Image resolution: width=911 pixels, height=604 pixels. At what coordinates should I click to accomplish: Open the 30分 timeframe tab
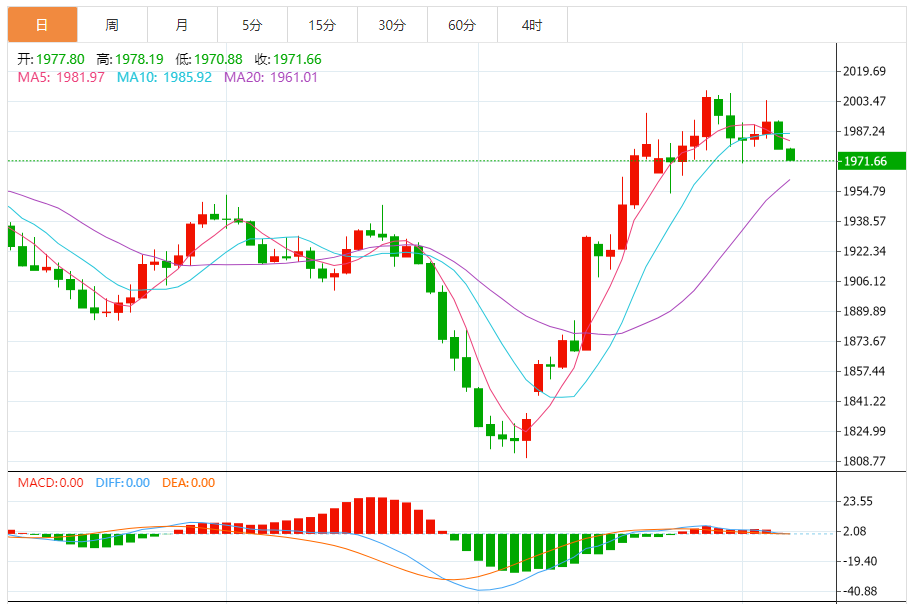[392, 25]
